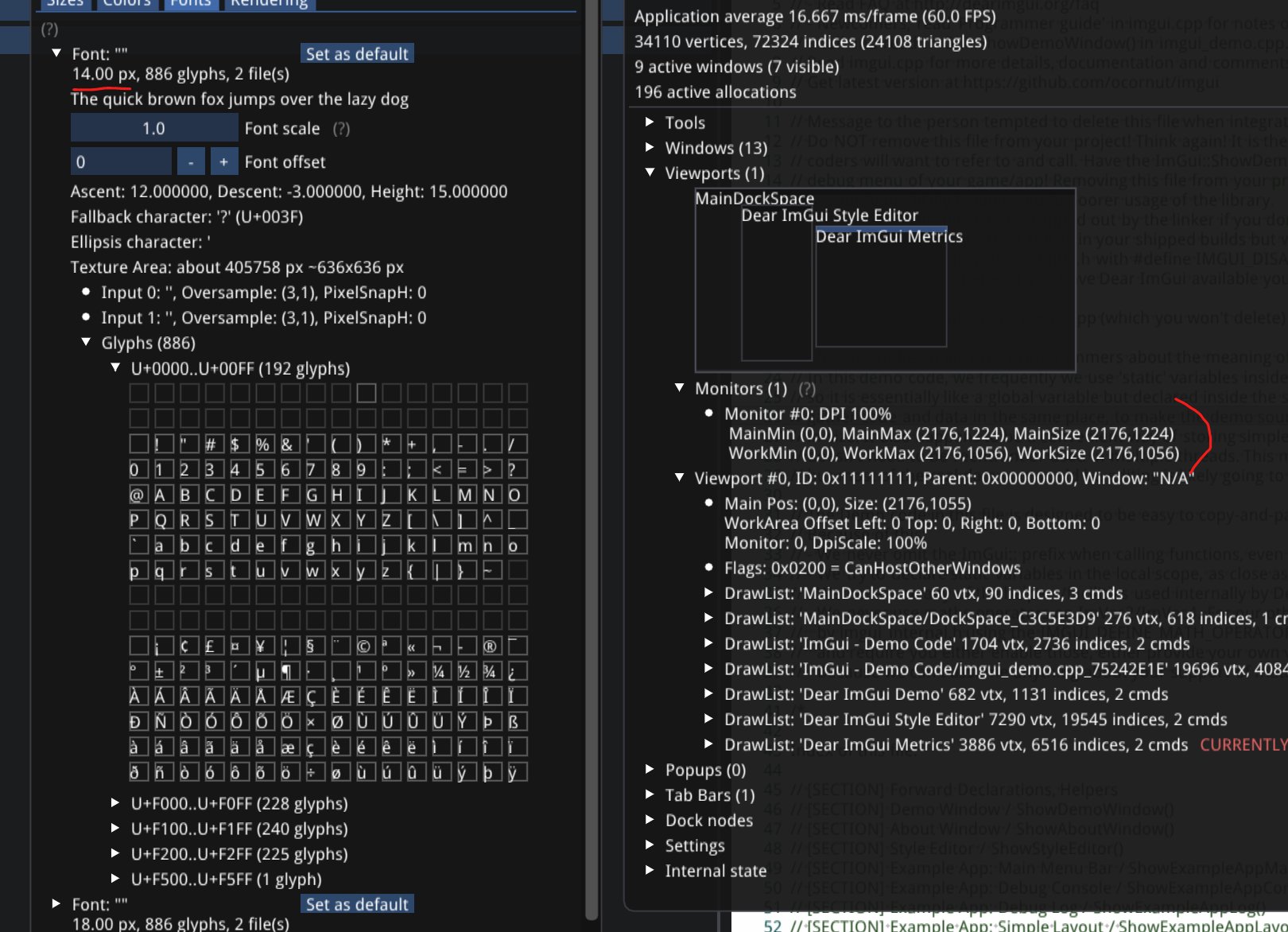Click the & ampersand glyph cell
This screenshot has width=1288, height=932.
pyautogui.click(x=290, y=444)
